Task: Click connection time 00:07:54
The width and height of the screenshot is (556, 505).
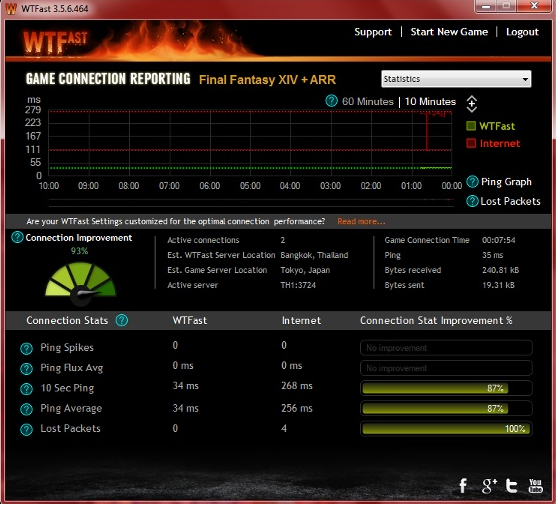Action: click(x=499, y=240)
